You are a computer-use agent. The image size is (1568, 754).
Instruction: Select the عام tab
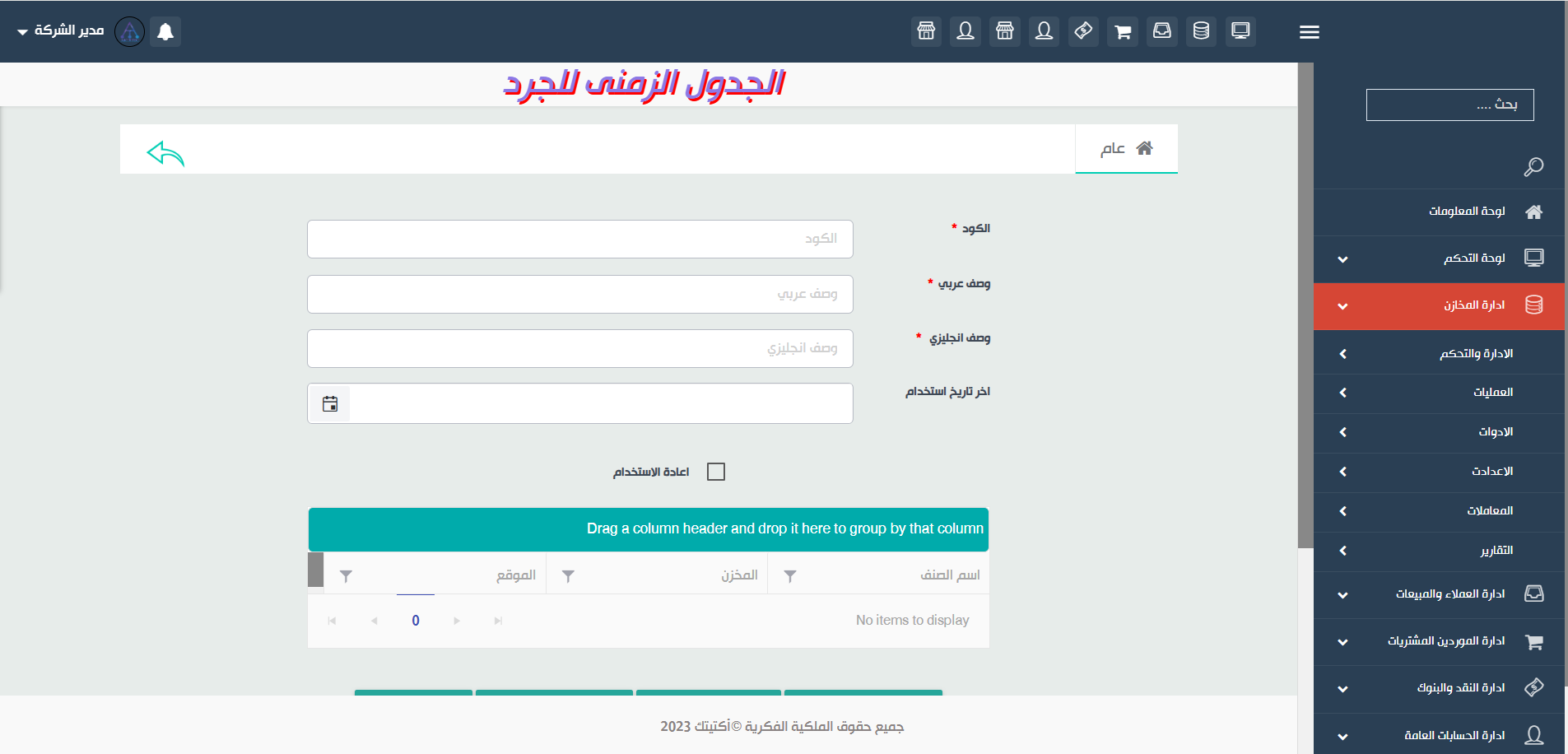pos(1126,149)
